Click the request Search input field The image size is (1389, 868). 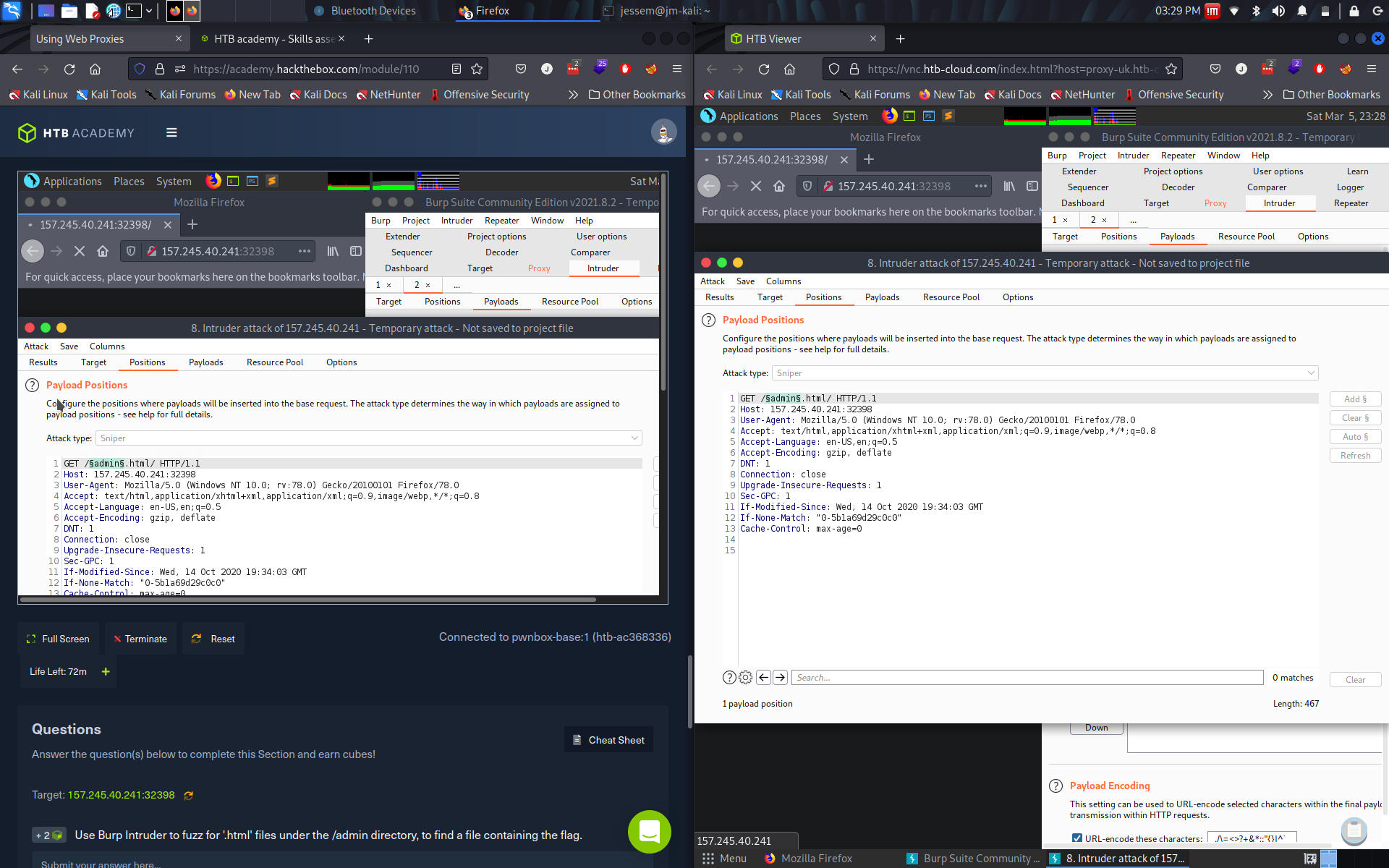pos(1027,678)
